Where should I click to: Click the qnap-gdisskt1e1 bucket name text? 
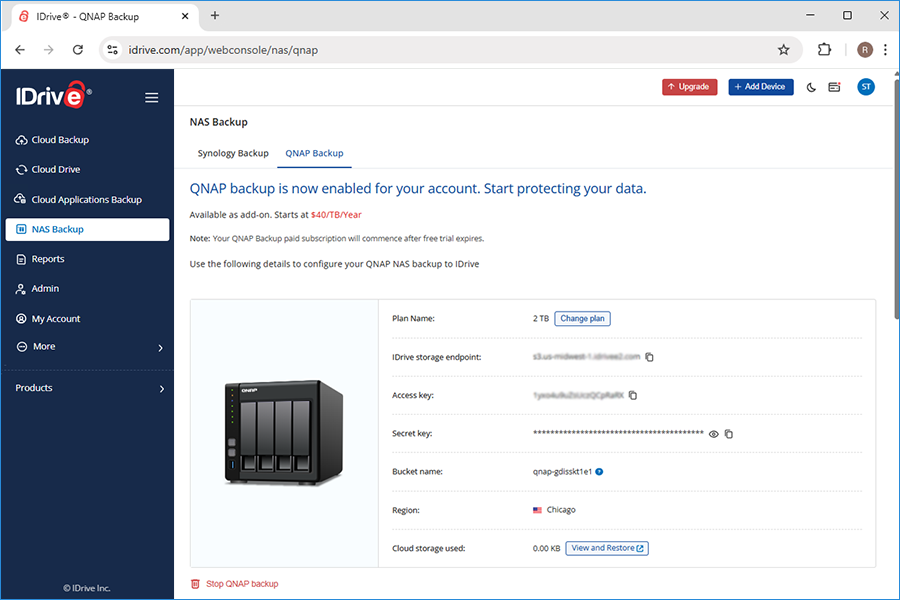tap(562, 472)
